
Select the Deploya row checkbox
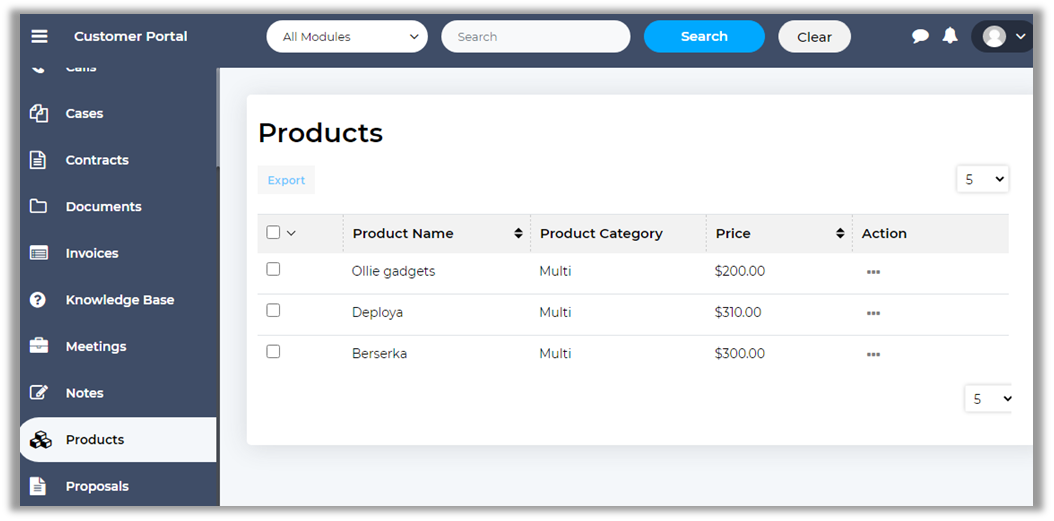[x=273, y=311]
